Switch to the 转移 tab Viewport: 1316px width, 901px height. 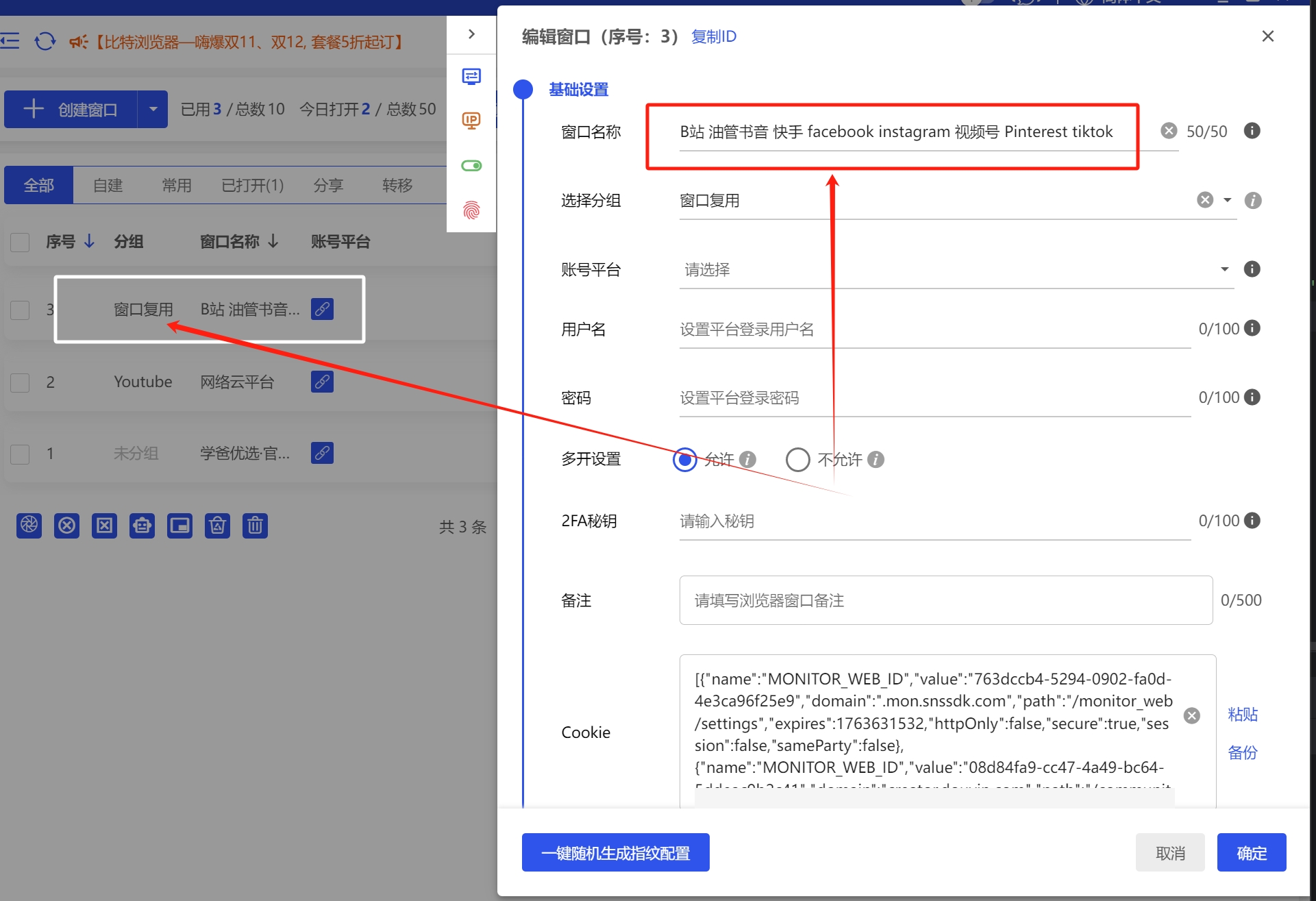pos(397,185)
